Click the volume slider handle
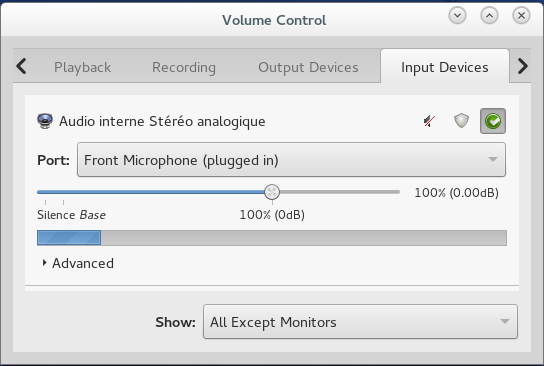This screenshot has height=366, width=544. pos(272,192)
